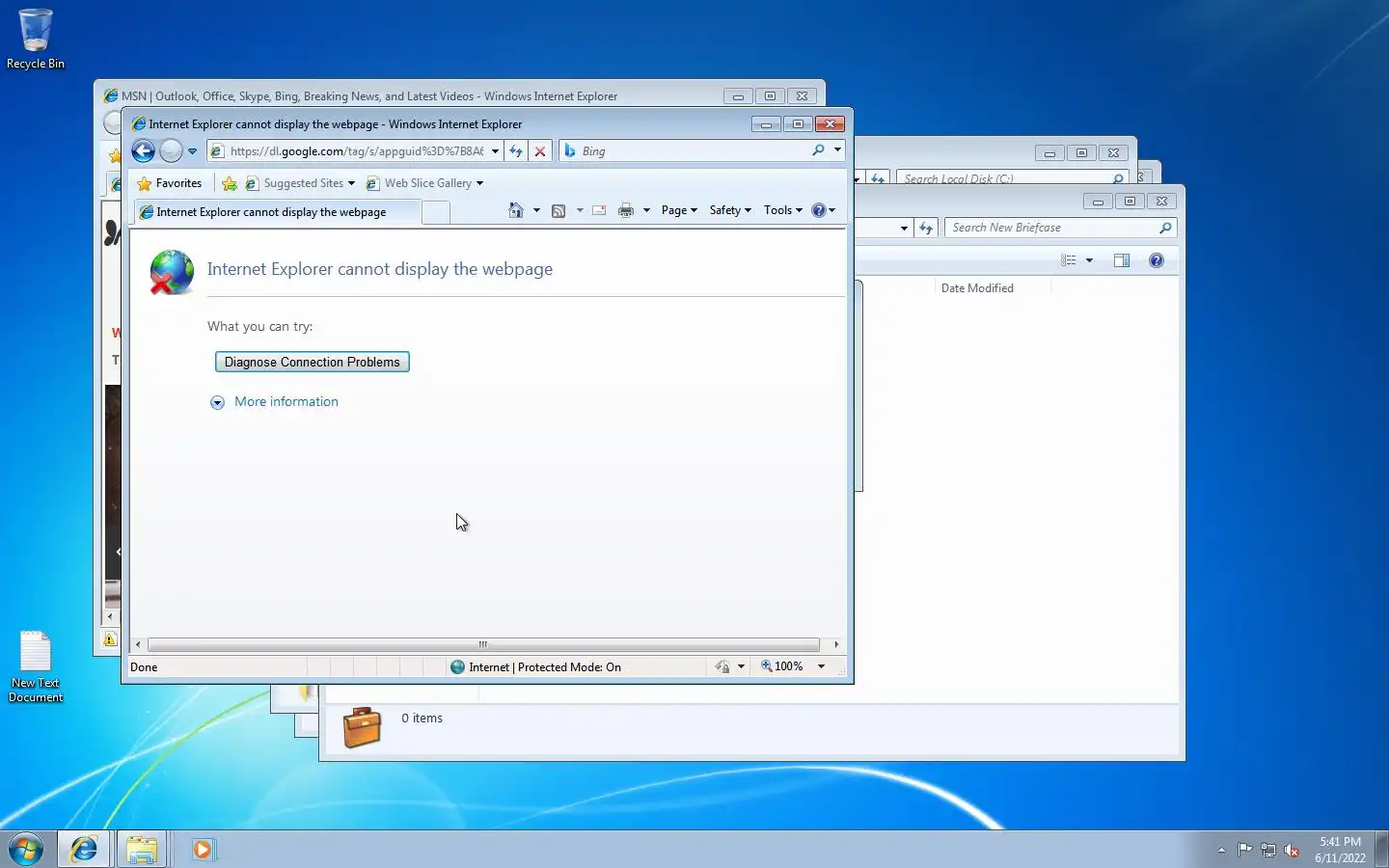Toggle the preview pane in Briefcase window
The height and width of the screenshot is (868, 1389).
pyautogui.click(x=1122, y=260)
